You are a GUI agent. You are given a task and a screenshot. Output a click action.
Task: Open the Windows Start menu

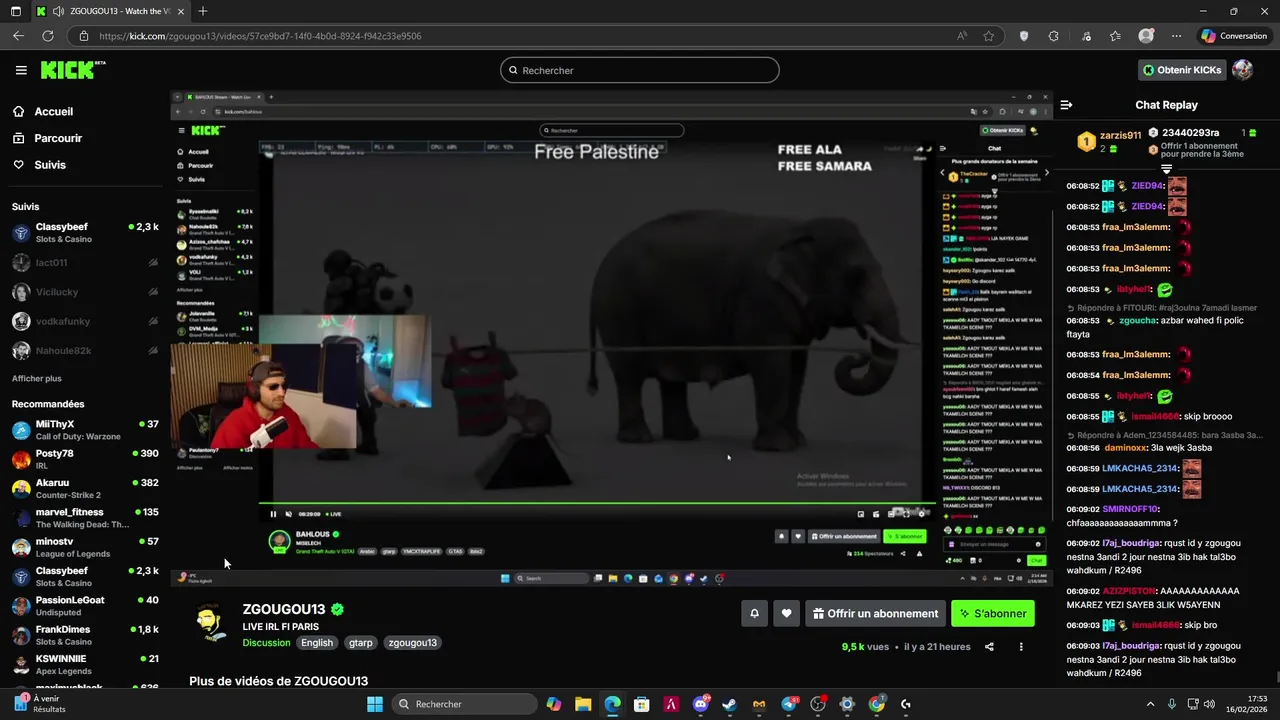375,704
